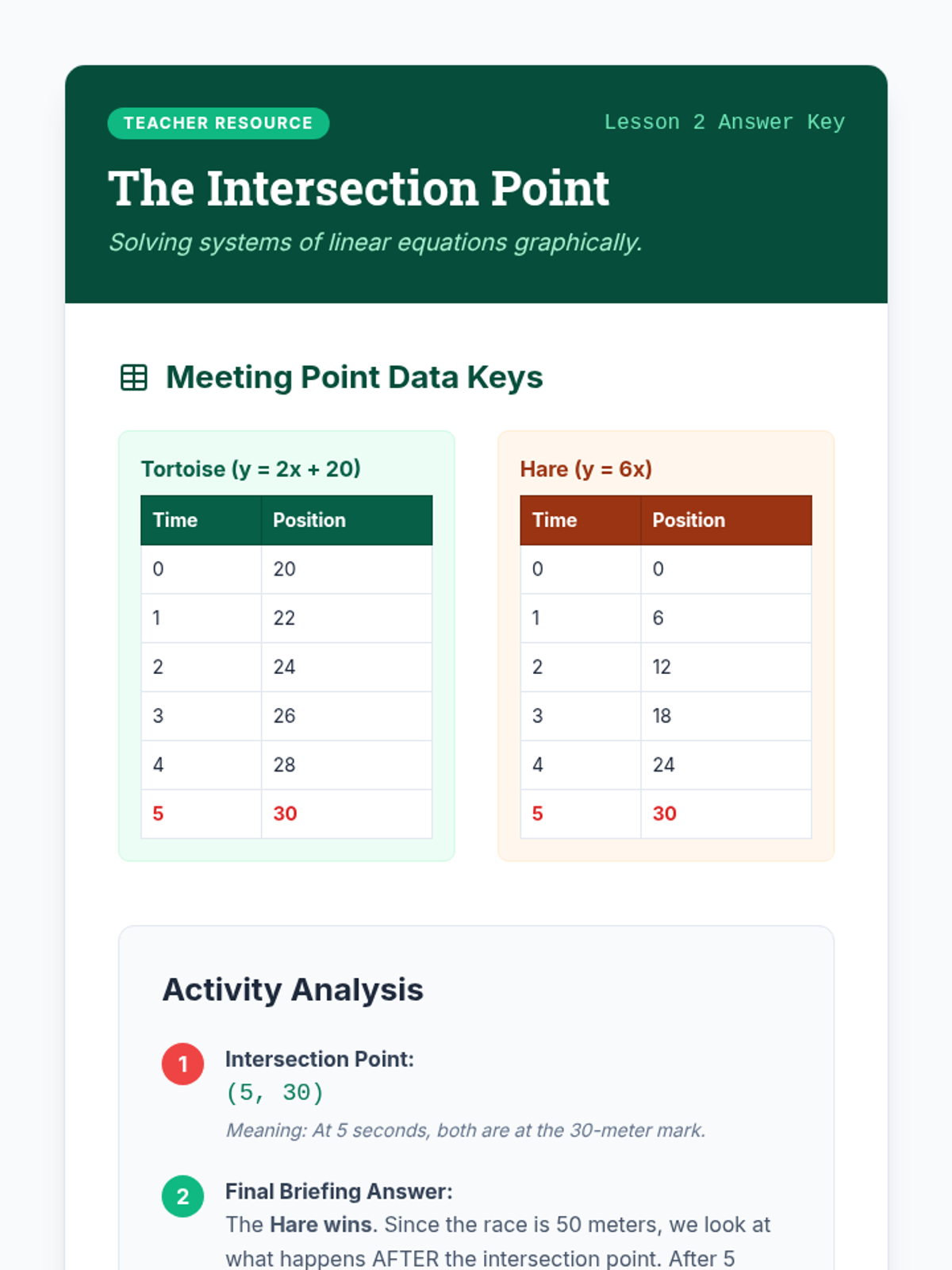
Task: Click the Lesson 2 Answer Key label
Action: (724, 122)
